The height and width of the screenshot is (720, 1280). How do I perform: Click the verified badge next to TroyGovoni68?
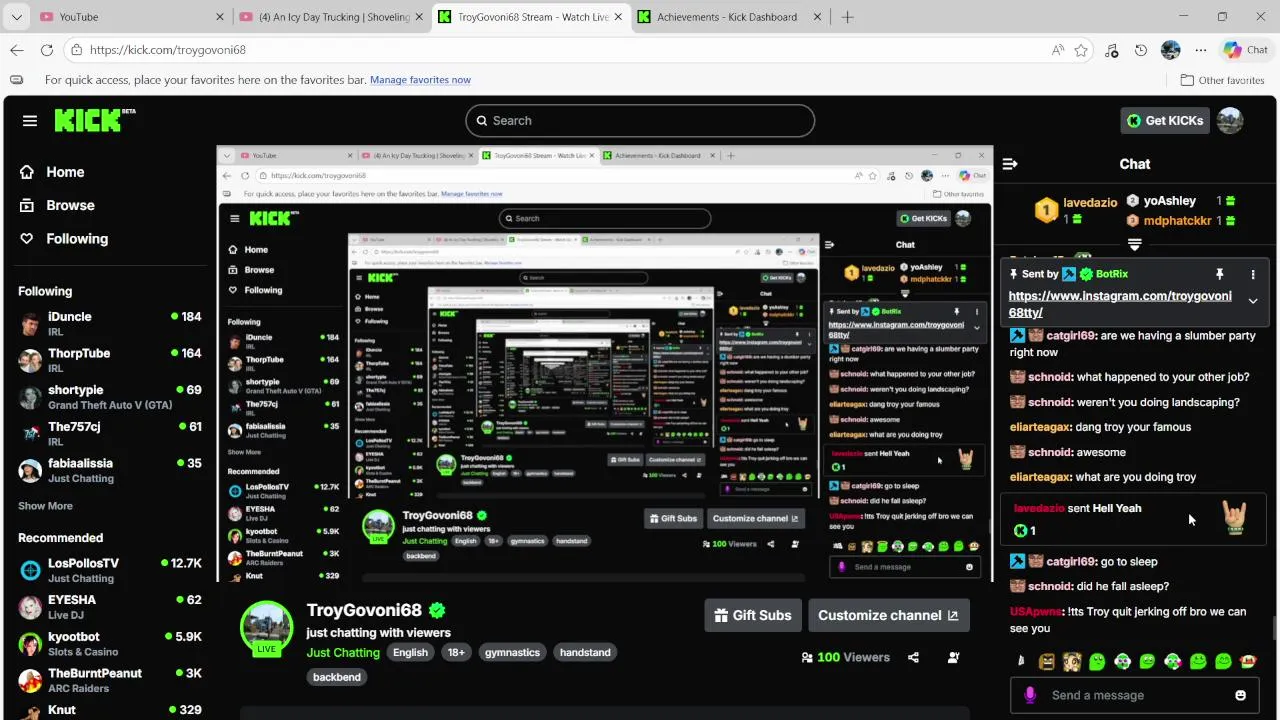[x=437, y=610]
